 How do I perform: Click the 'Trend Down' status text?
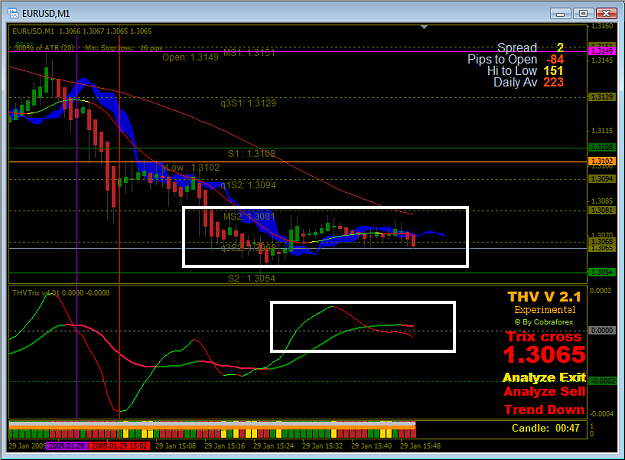point(544,409)
